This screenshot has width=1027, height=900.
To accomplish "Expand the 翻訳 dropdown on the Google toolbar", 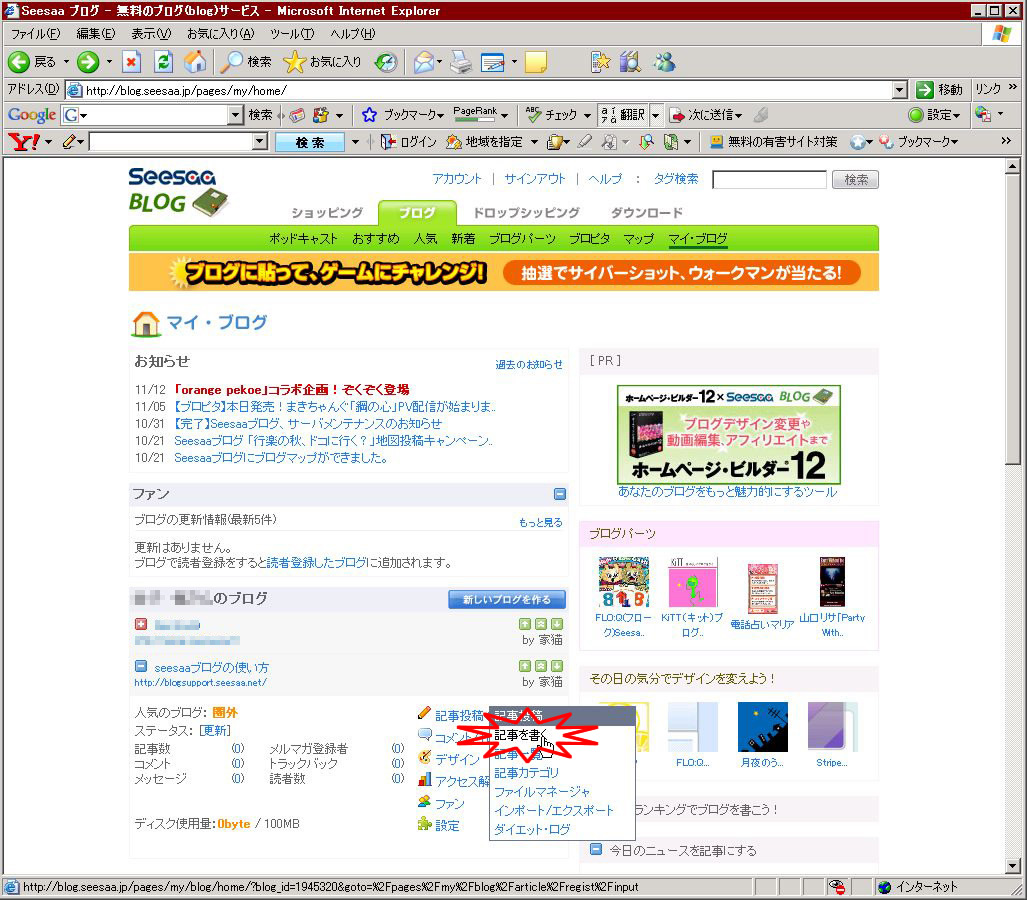I will (x=655, y=115).
